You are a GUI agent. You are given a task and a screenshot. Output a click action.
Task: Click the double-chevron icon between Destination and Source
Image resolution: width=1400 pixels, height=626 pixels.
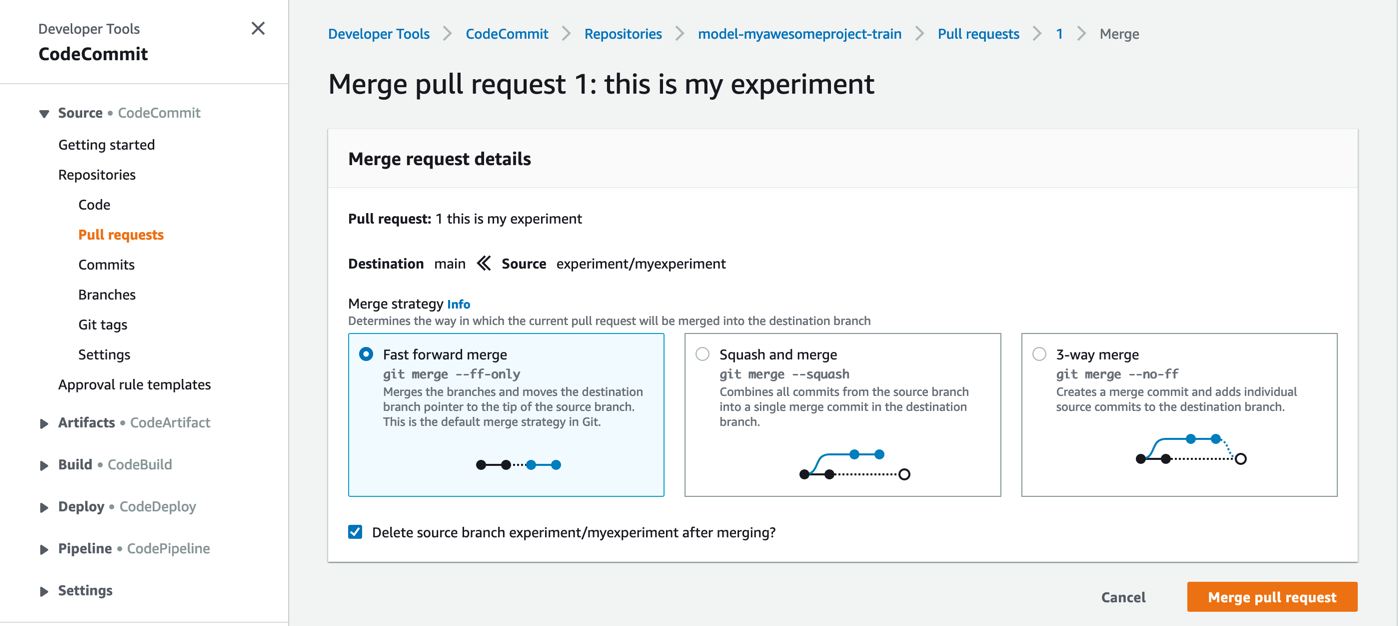pyautogui.click(x=484, y=263)
